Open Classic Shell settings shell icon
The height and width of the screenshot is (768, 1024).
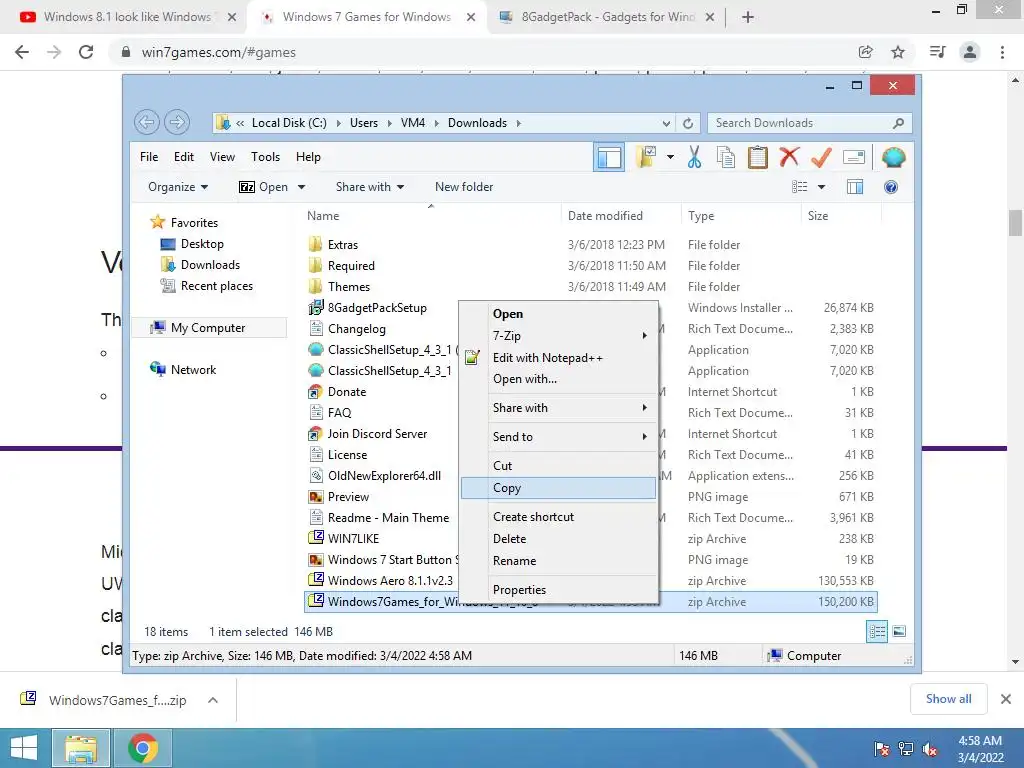click(x=893, y=157)
